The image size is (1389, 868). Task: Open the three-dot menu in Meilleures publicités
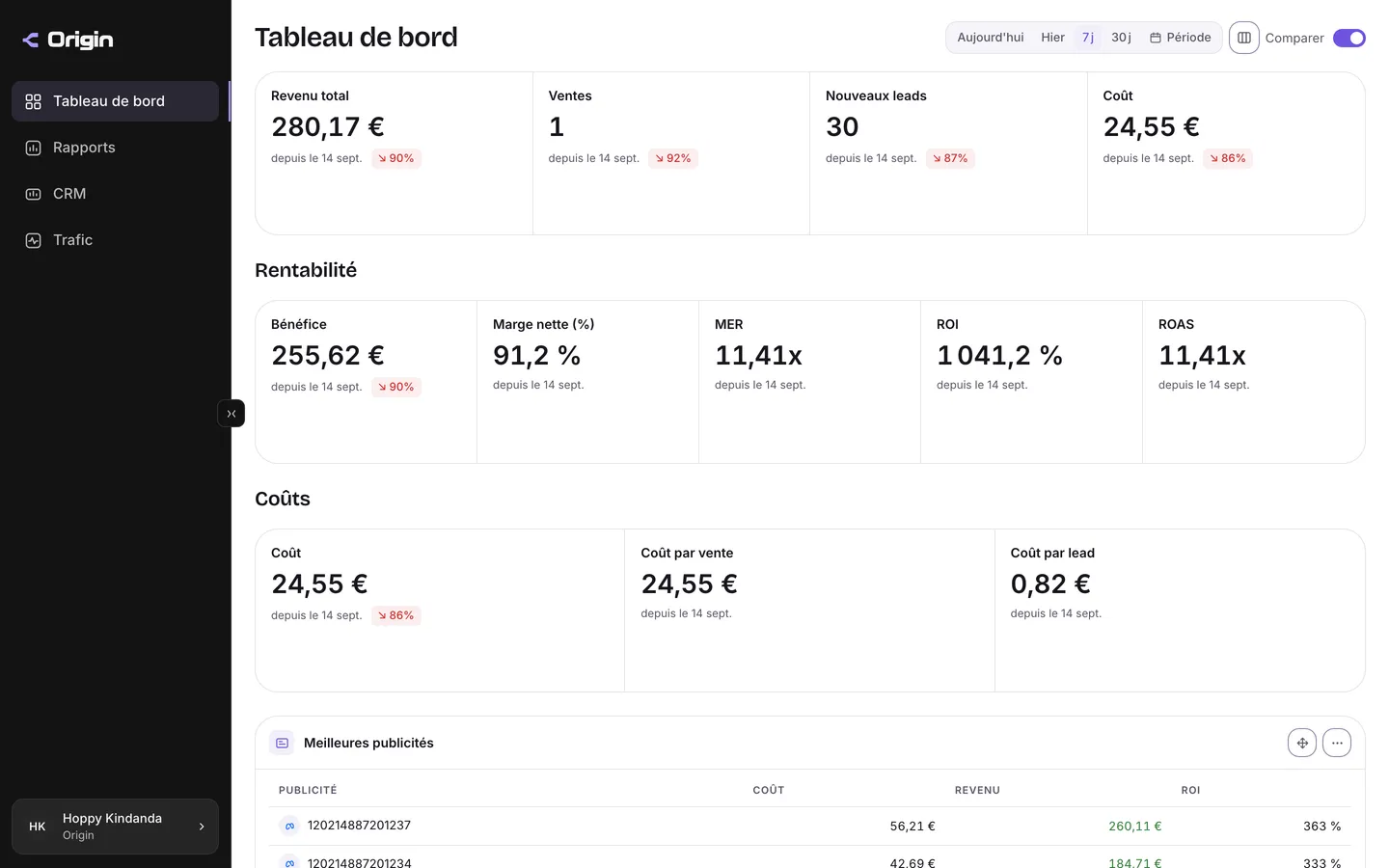click(x=1337, y=743)
